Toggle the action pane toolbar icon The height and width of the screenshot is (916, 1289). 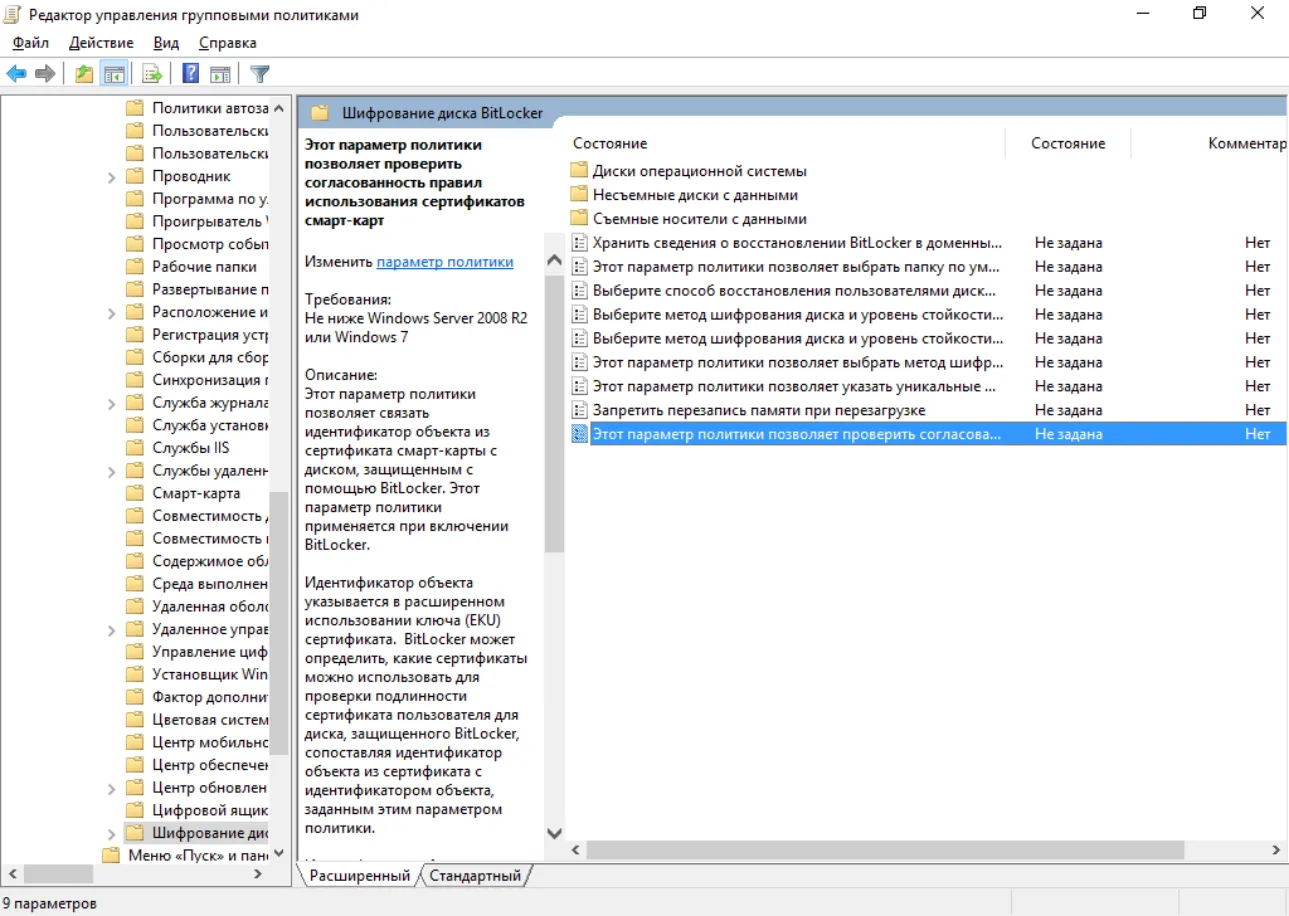[x=220, y=74]
